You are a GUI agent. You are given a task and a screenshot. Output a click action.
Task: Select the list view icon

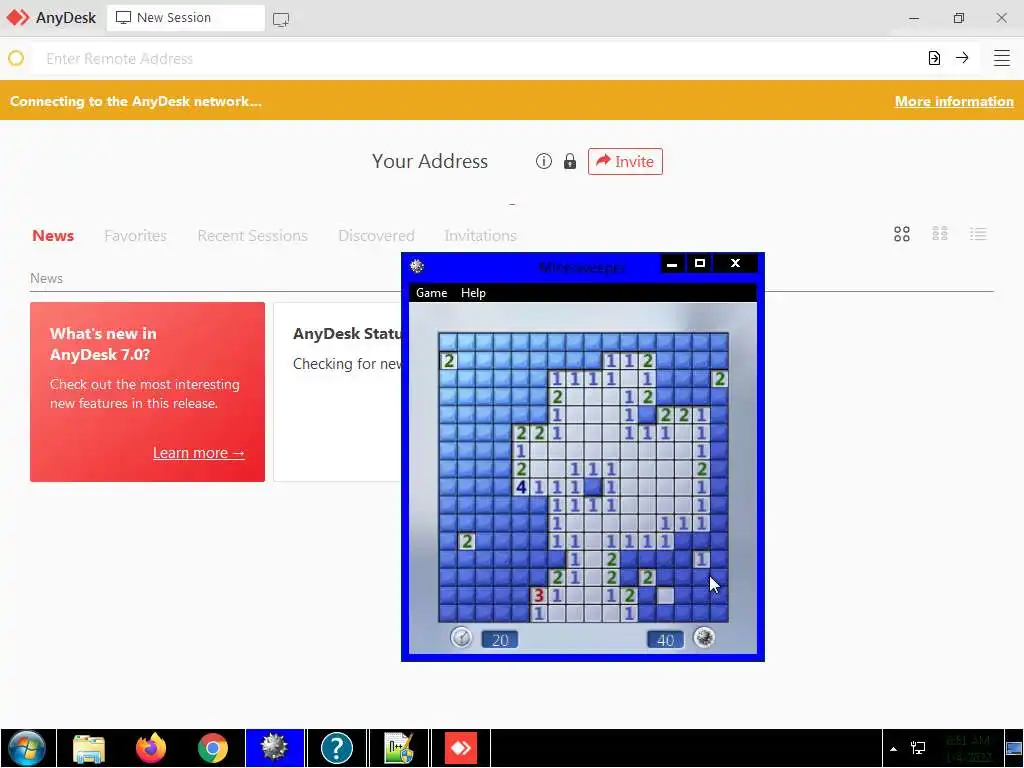click(x=978, y=234)
